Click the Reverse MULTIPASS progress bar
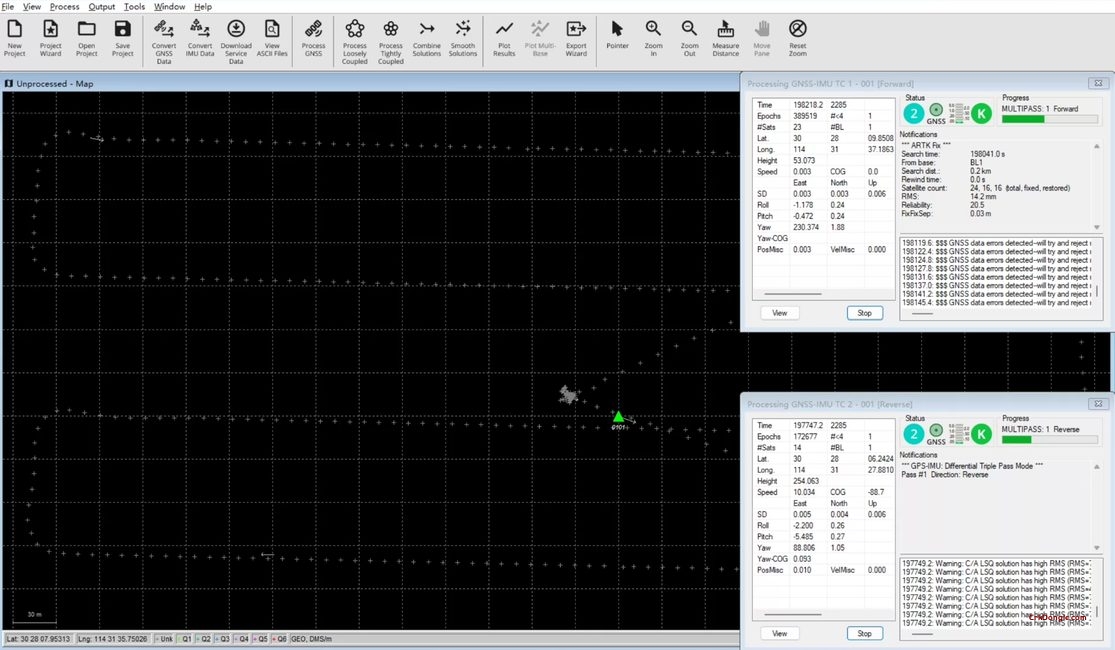 [x=1050, y=440]
